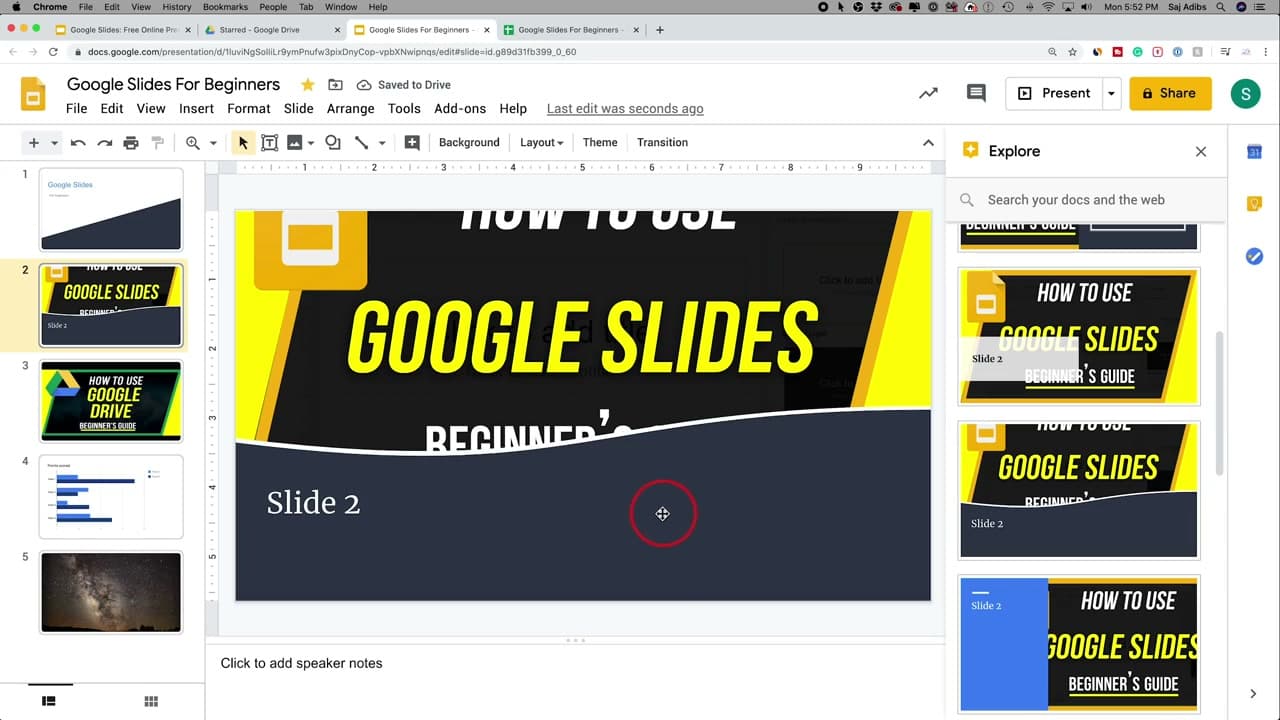Viewport: 1280px width, 720px height.
Task: Open the Format menu
Action: pos(249,109)
